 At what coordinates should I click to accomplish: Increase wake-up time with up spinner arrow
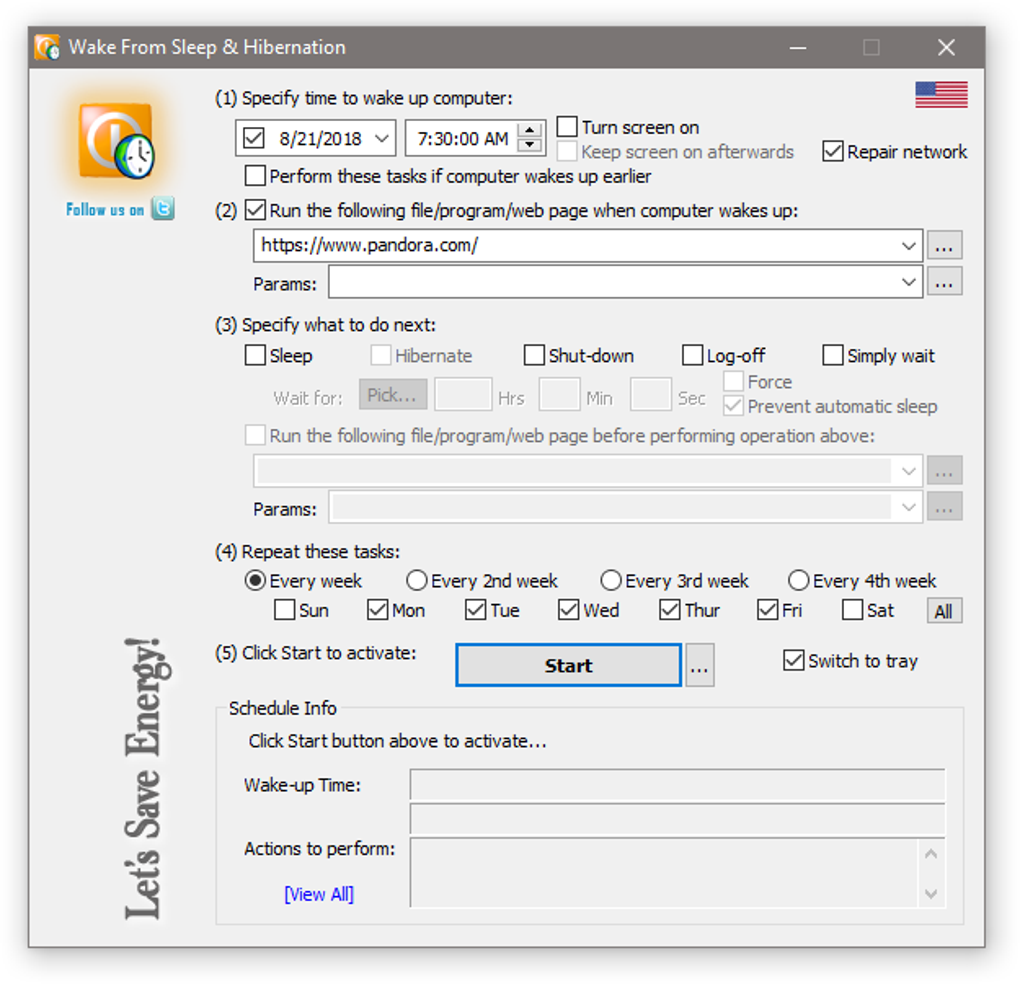click(530, 130)
